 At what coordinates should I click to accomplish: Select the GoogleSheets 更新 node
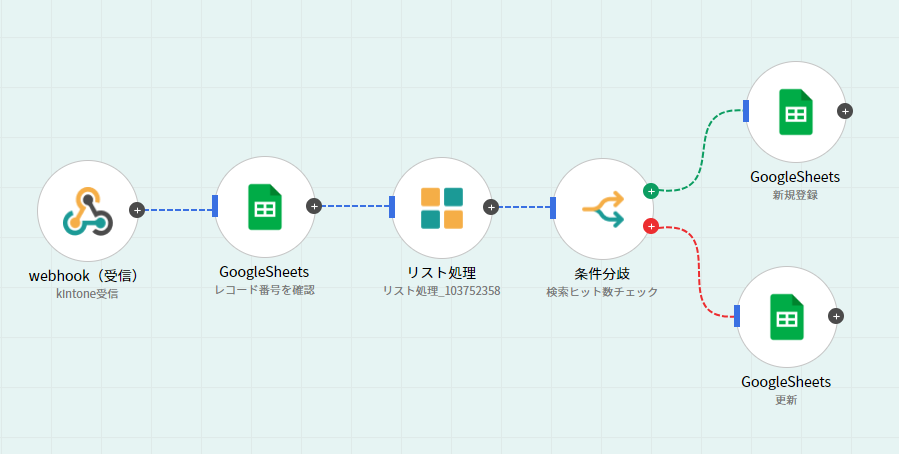(787, 316)
